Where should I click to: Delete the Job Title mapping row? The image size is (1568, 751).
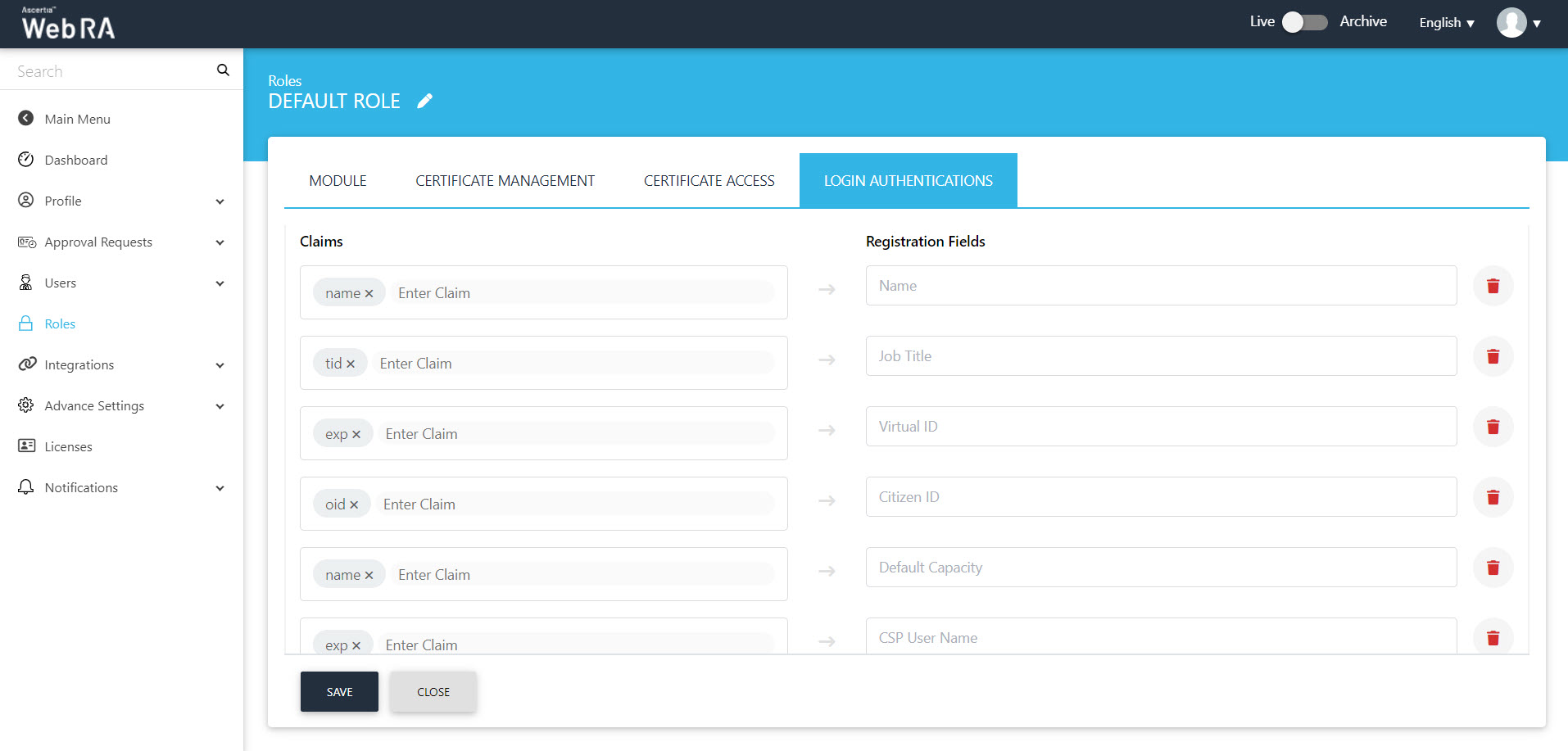tap(1493, 356)
